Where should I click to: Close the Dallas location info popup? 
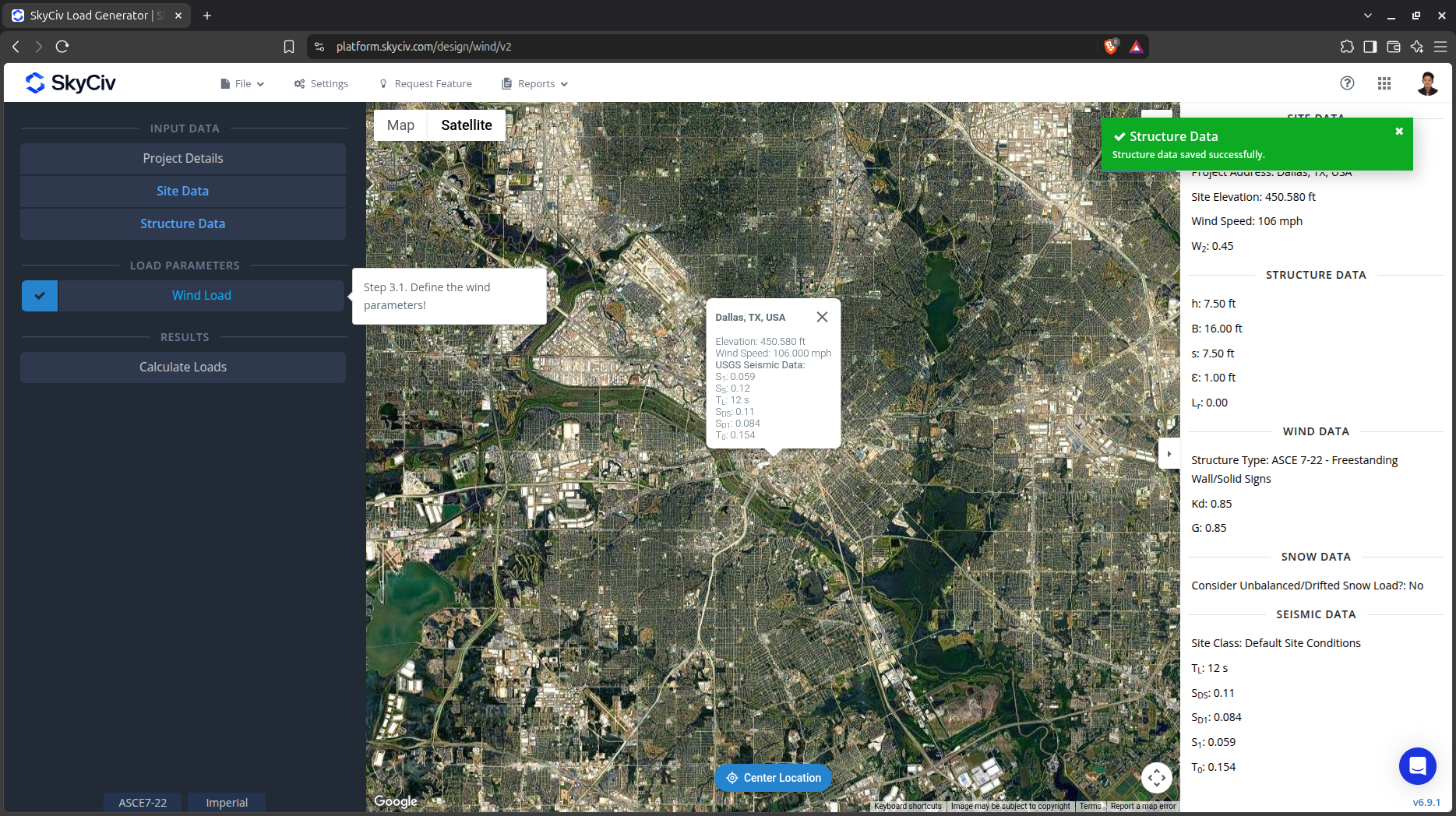tap(822, 317)
